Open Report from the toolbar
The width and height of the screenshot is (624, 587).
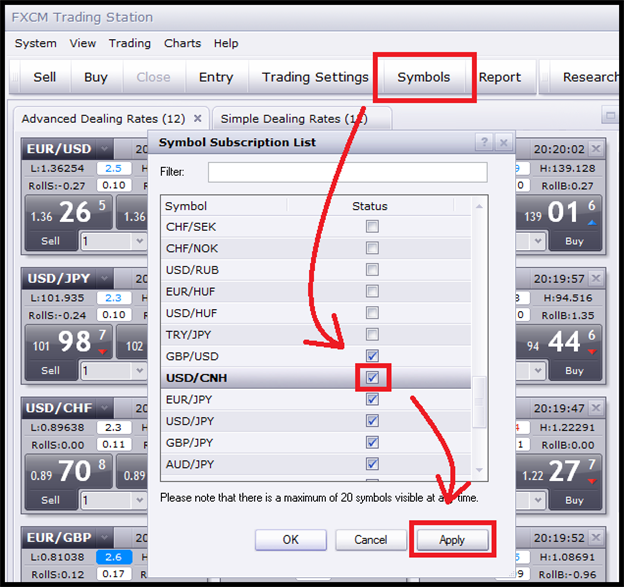click(x=500, y=77)
